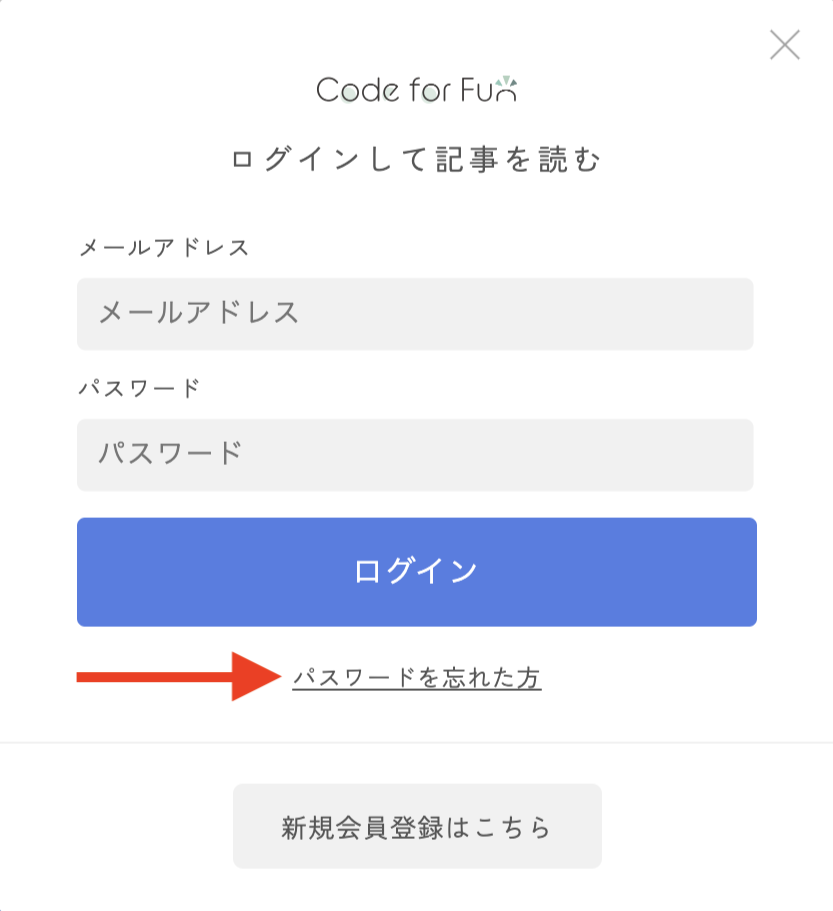
Task: Click the green dot inside the logo's first o
Action: click(350, 94)
